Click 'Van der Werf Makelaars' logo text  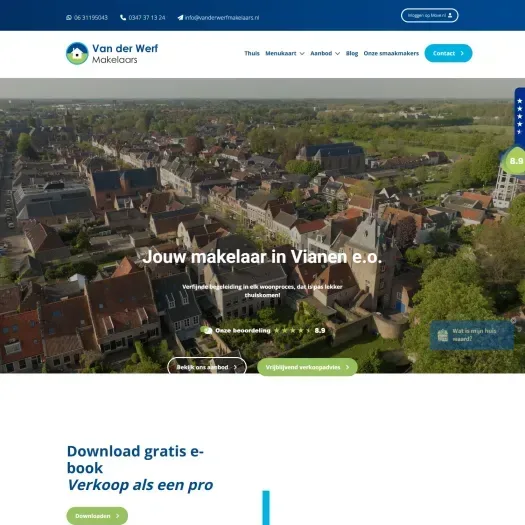125,54
